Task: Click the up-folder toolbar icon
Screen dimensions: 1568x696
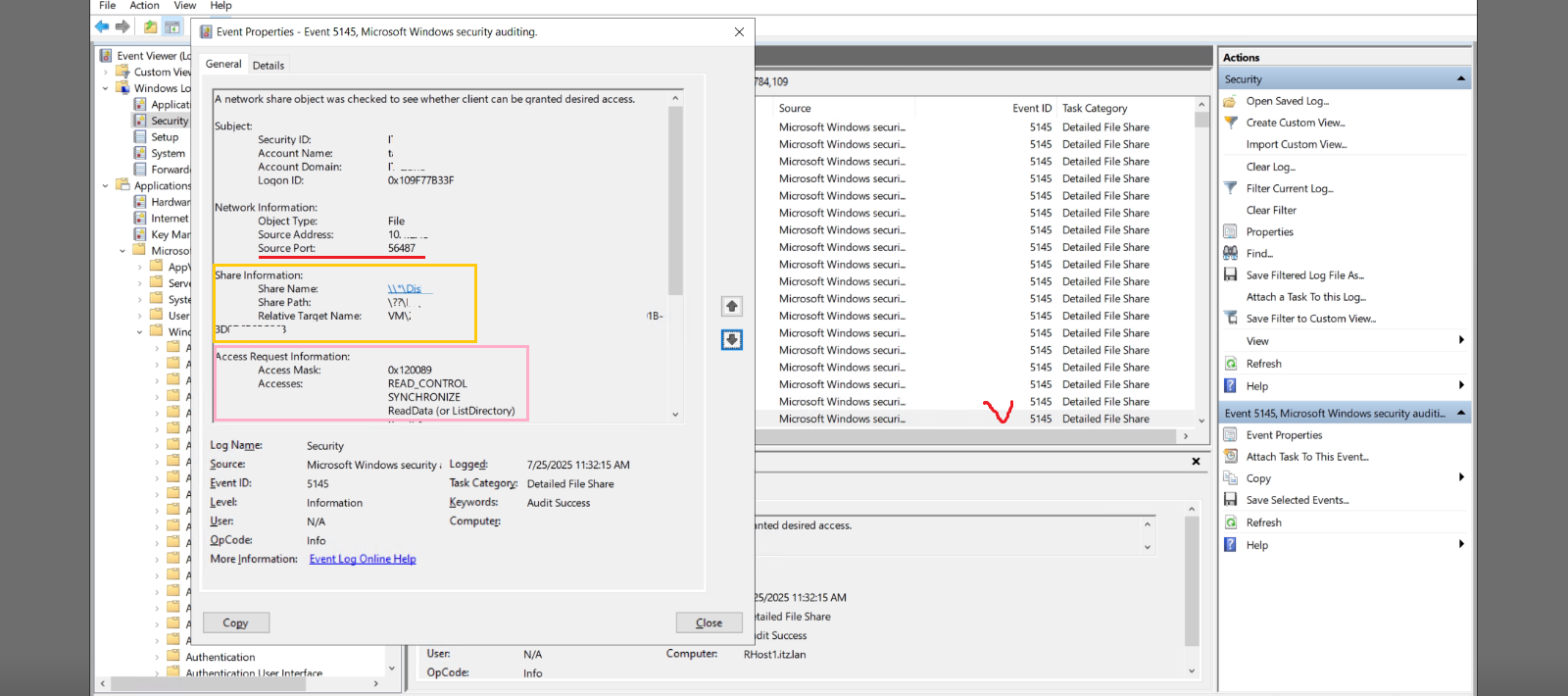Action: [x=151, y=26]
